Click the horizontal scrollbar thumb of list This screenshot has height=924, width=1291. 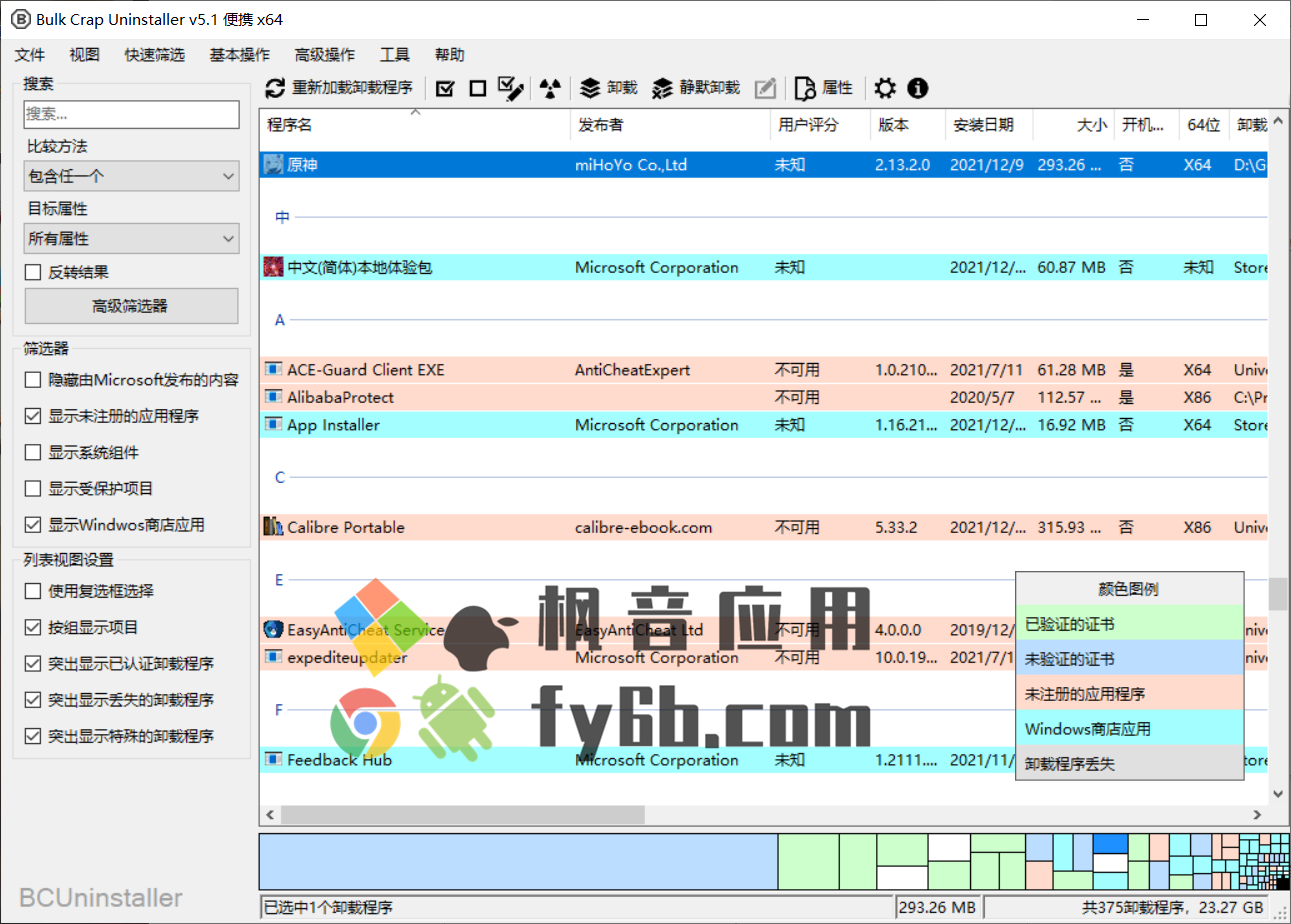461,815
